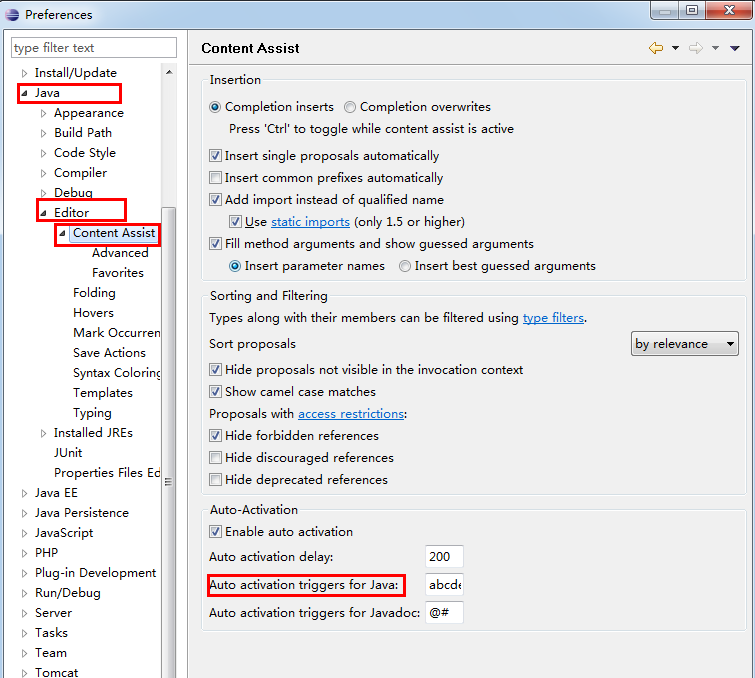Open the back history dropdown arrow
Screen dimensions: 755x678
coord(675,48)
